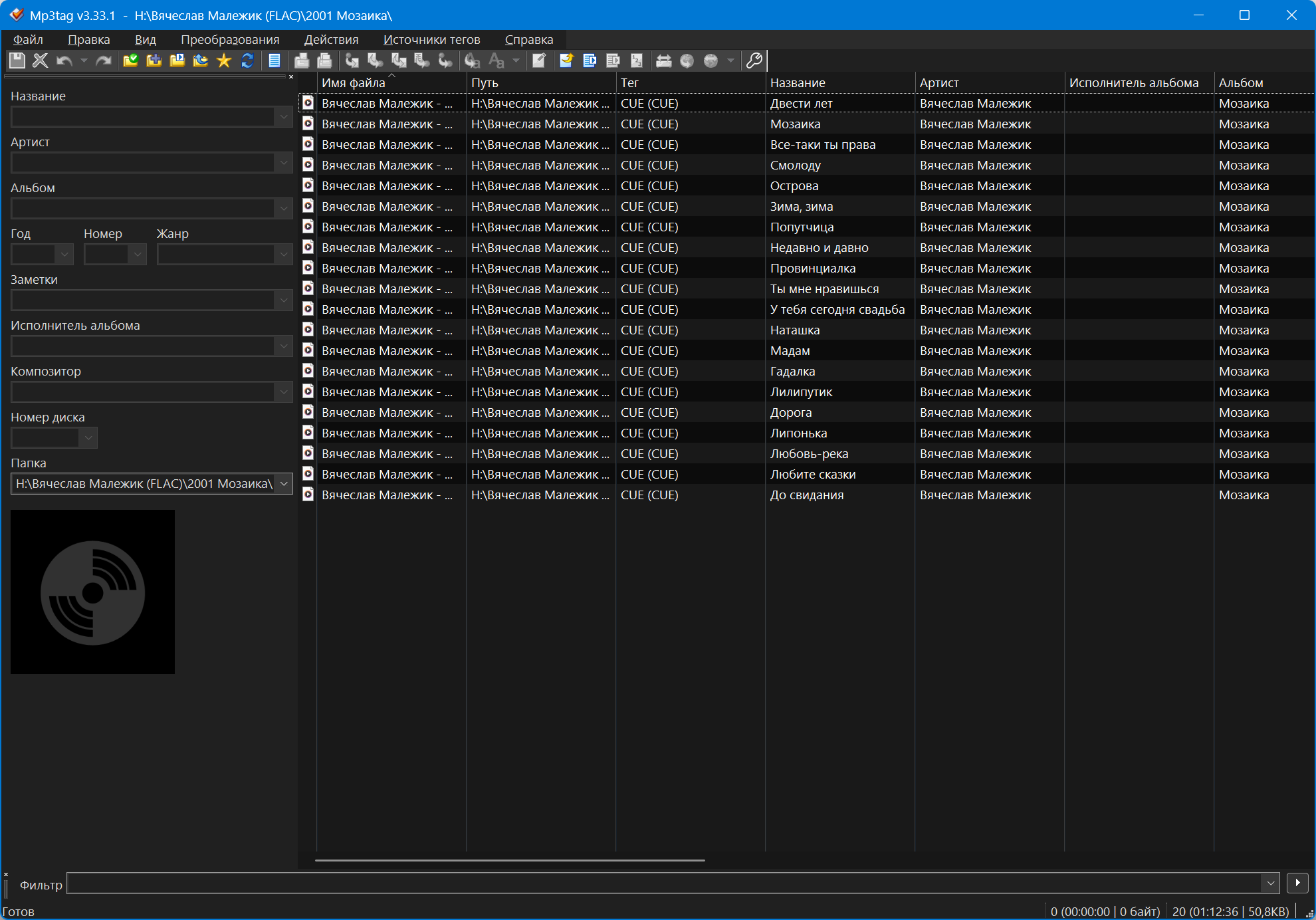
Task: Click the horizontal scrollbar under file list
Action: pyautogui.click(x=510, y=860)
